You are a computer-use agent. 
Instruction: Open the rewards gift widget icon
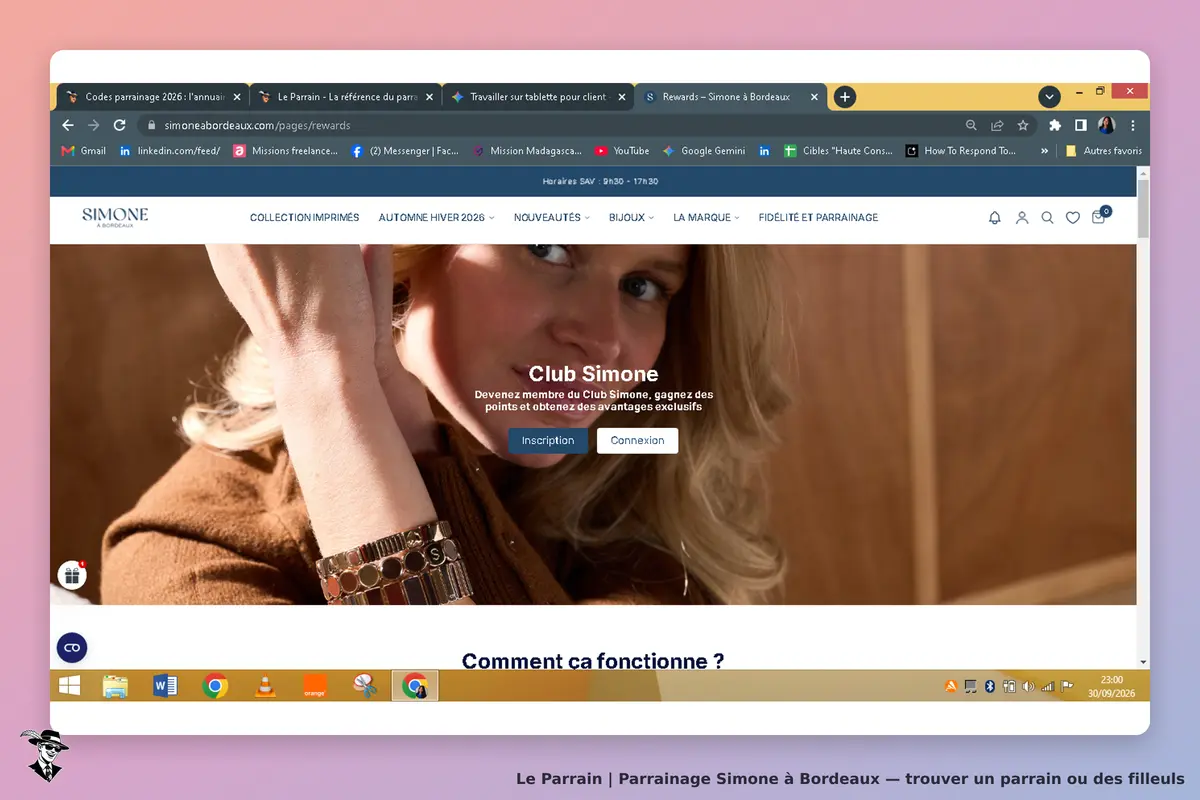72,575
